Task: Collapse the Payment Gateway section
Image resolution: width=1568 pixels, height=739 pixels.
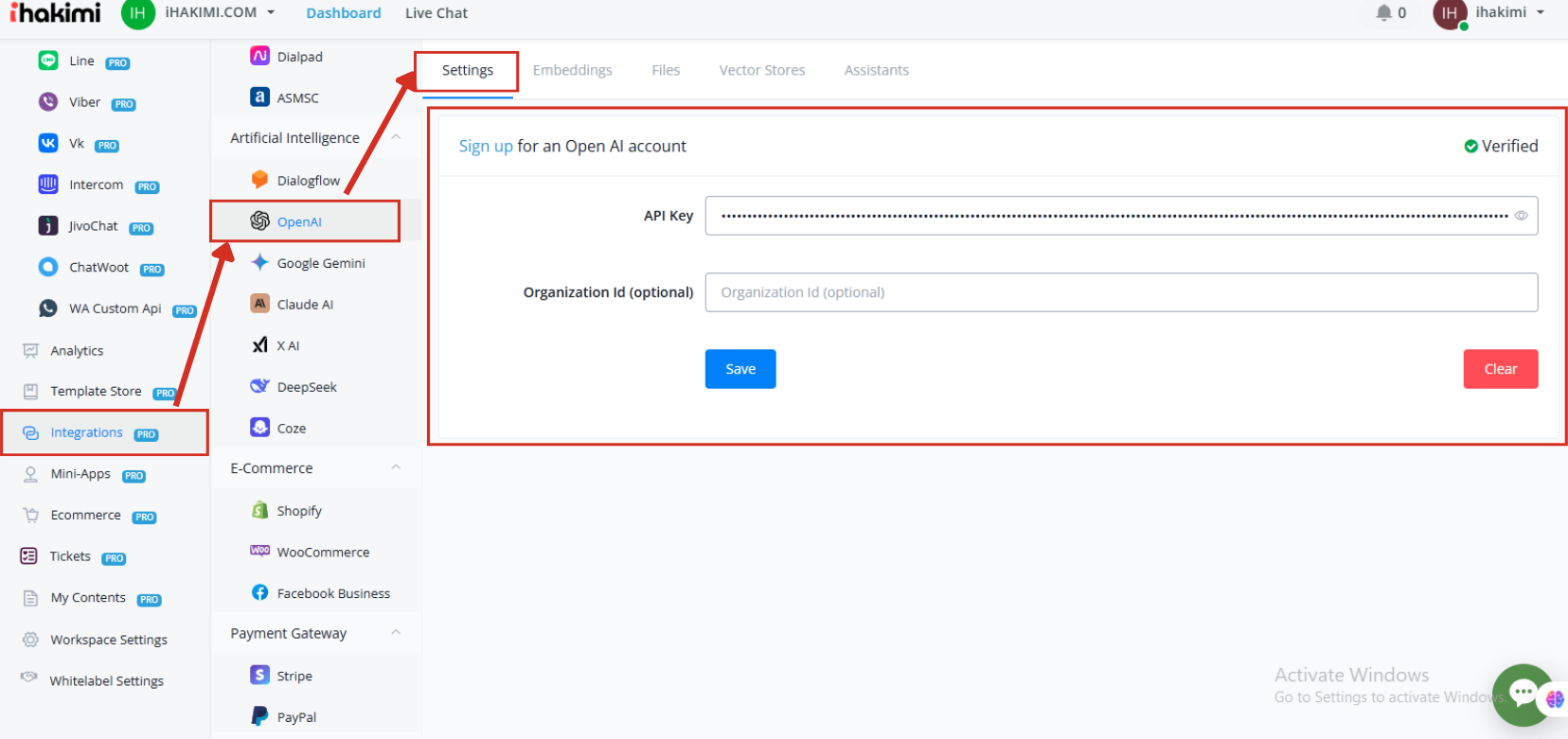Action: click(396, 633)
